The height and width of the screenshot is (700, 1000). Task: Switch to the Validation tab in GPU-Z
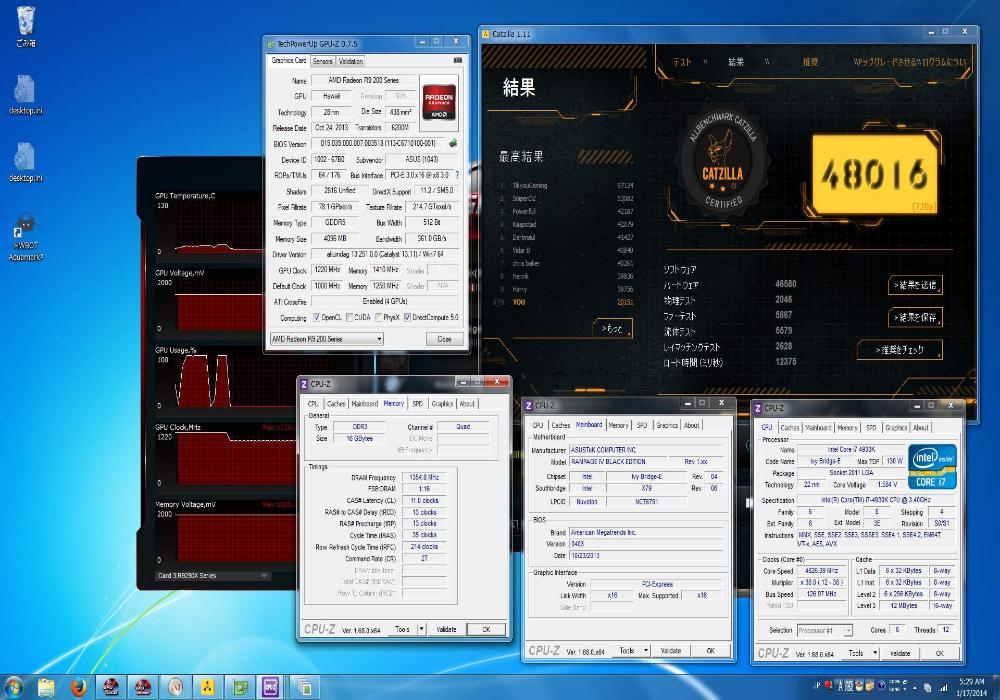[x=351, y=61]
